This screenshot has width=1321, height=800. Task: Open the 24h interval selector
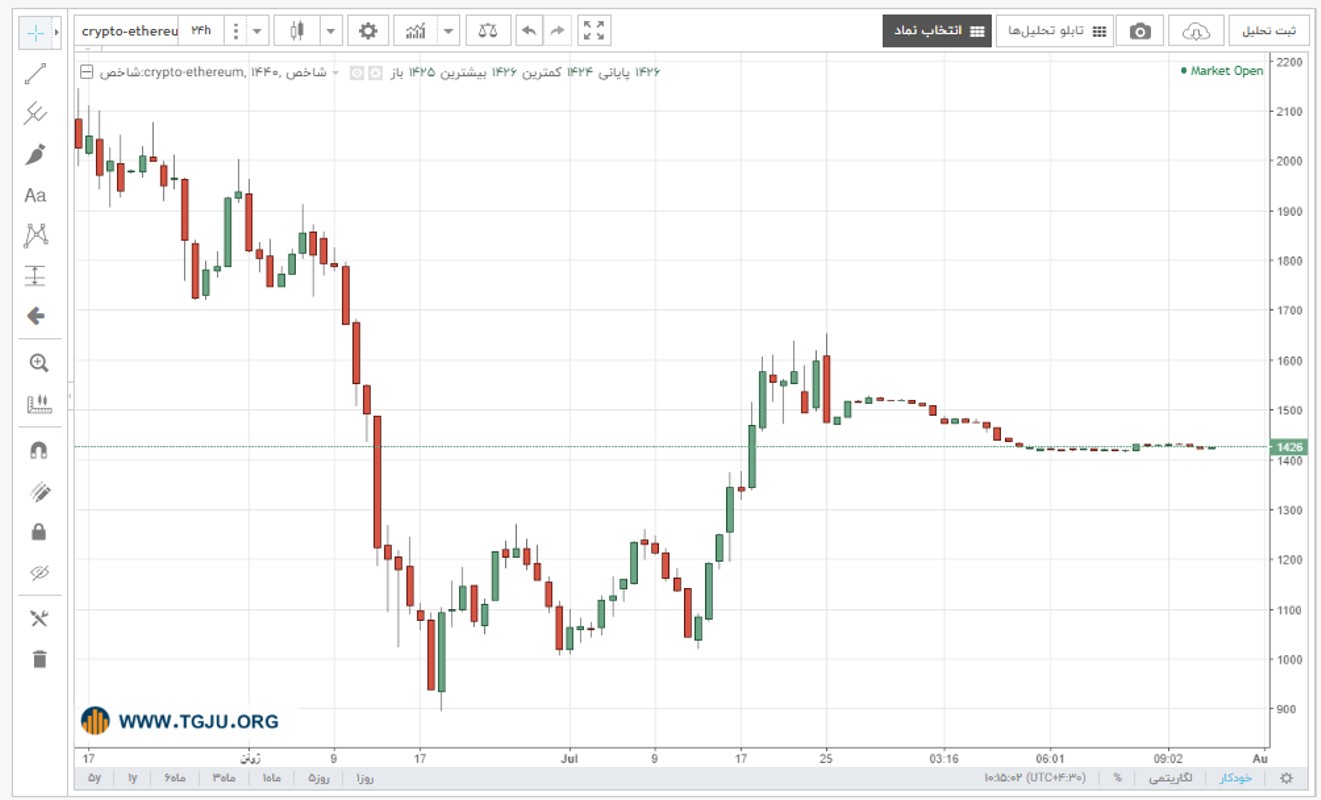tap(201, 31)
